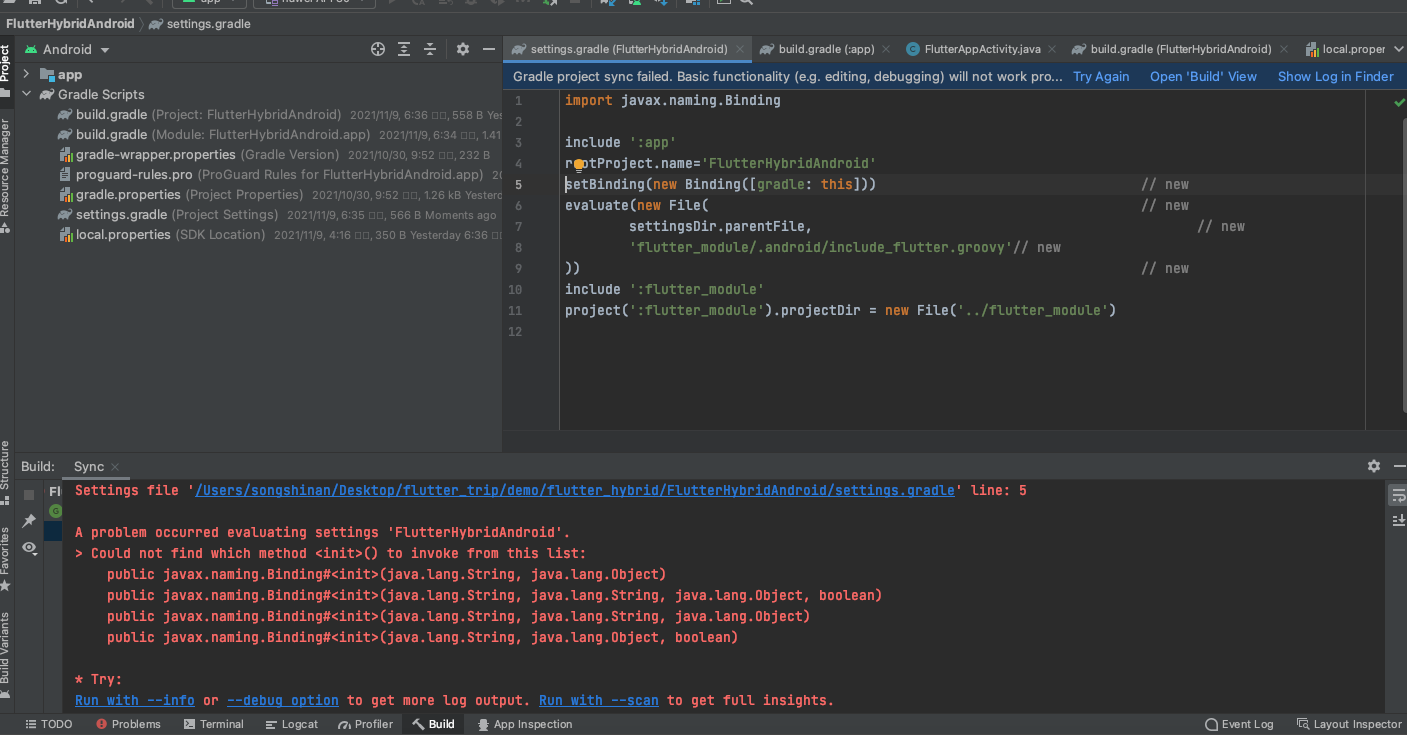Image resolution: width=1407 pixels, height=735 pixels.
Task: Click the yellow intention lightbulb icon
Action: click(579, 164)
